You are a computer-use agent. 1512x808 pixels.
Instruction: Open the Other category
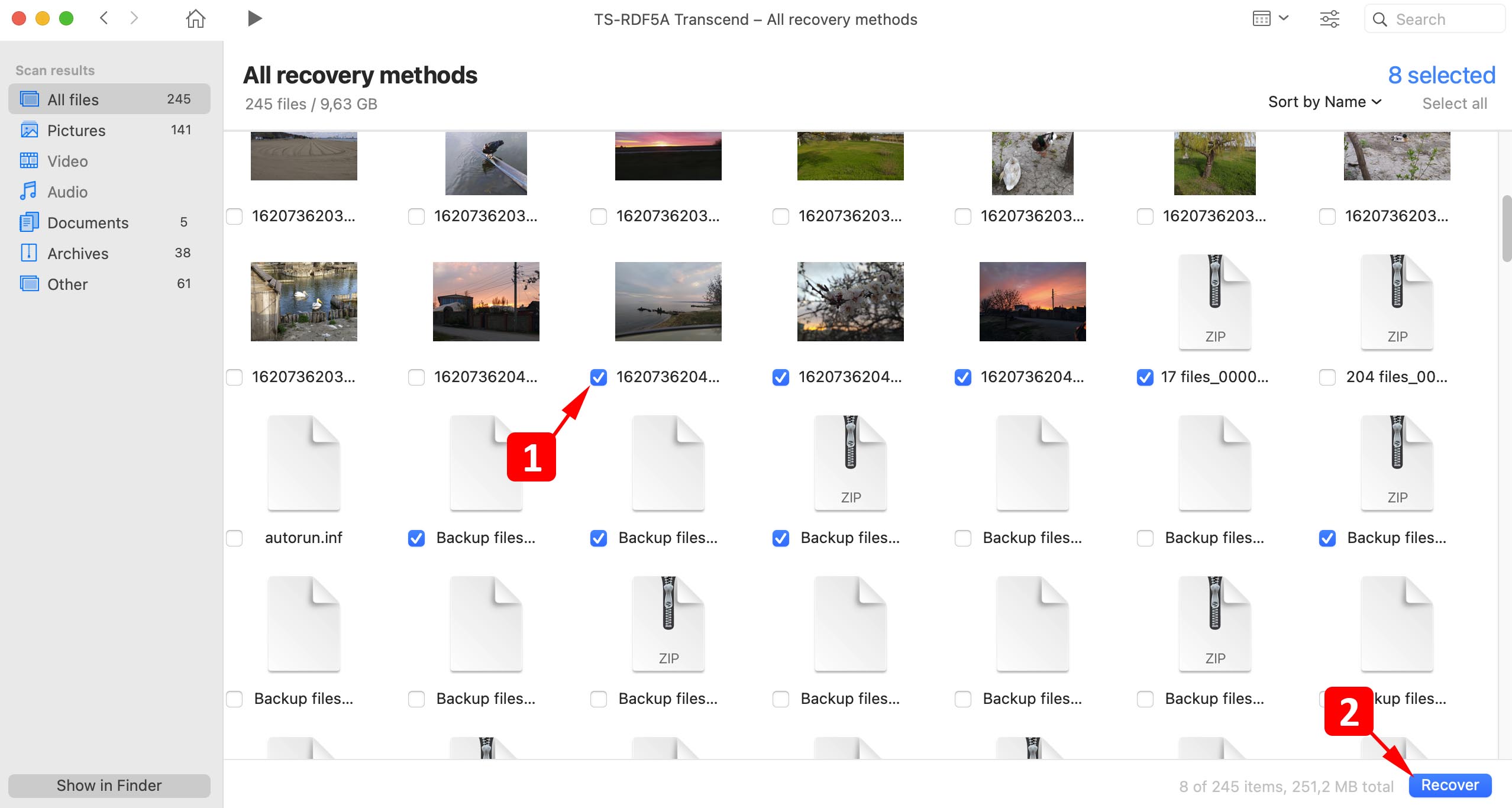[x=109, y=284]
